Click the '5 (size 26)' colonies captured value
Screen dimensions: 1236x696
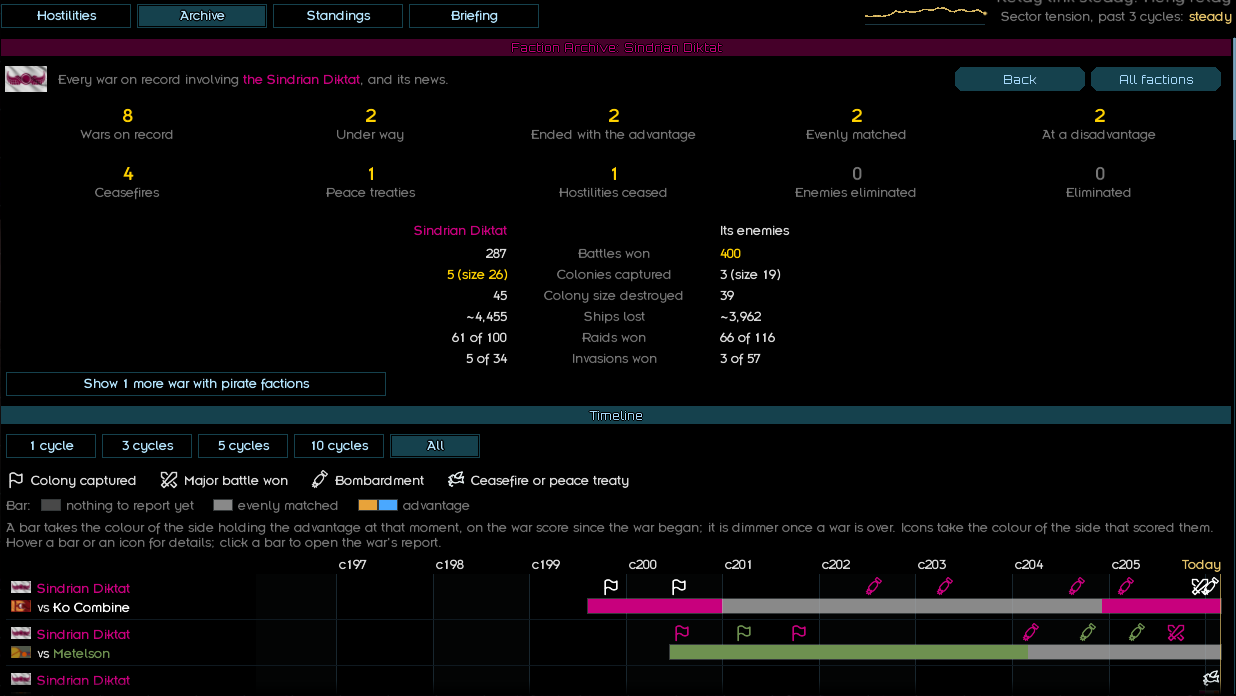pos(477,275)
